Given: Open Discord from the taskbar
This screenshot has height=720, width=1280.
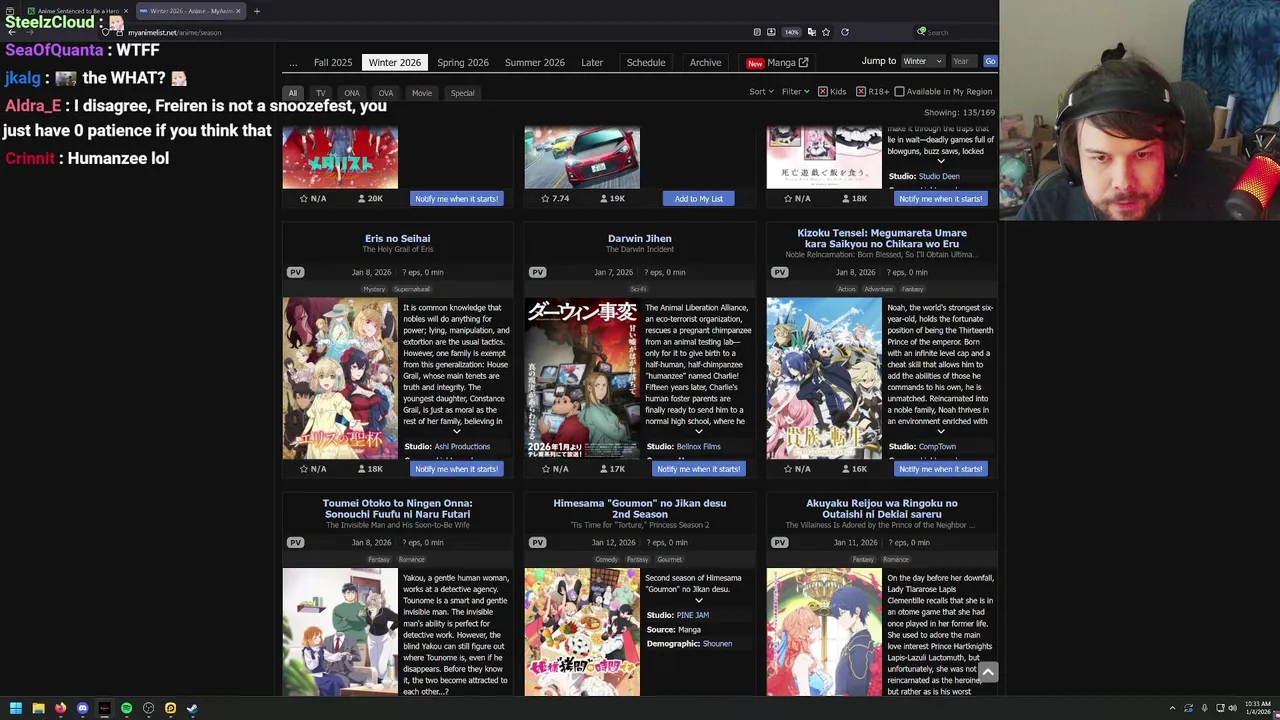Looking at the screenshot, I should coord(82,708).
